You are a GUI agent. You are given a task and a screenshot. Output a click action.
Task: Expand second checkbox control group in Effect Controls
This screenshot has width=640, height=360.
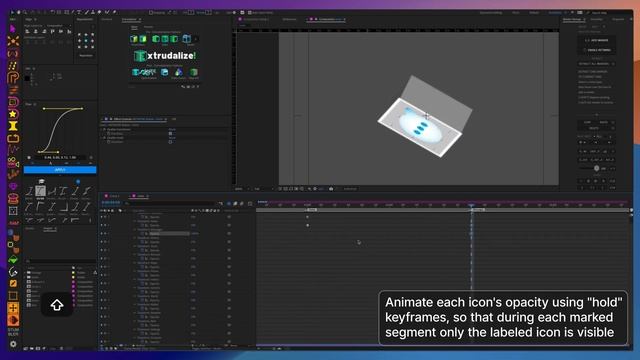[x=101, y=138]
